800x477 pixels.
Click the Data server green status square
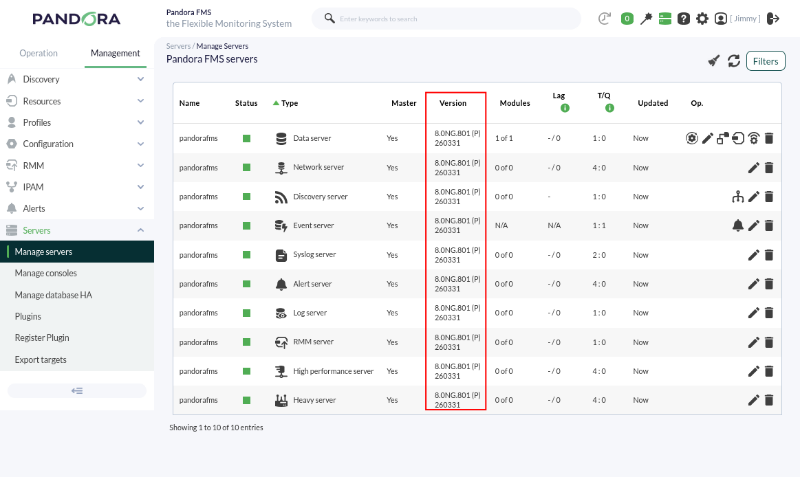(x=246, y=138)
